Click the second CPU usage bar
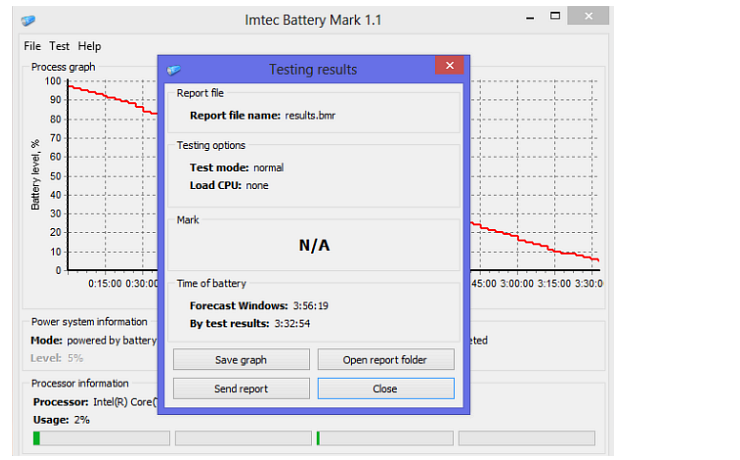Image resolution: width=740 pixels, height=460 pixels. (x=244, y=438)
